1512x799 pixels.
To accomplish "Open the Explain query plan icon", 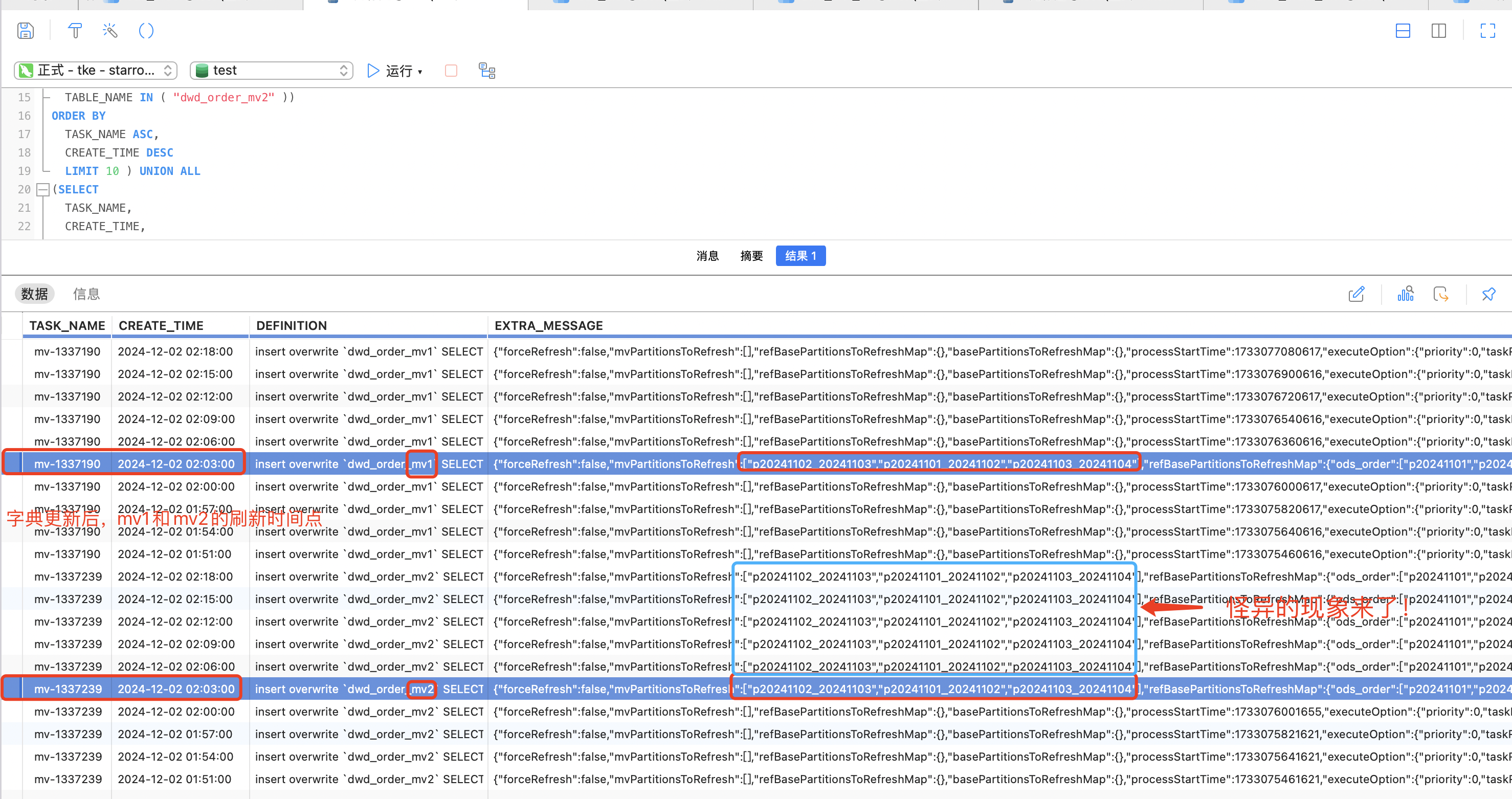I will click(487, 71).
